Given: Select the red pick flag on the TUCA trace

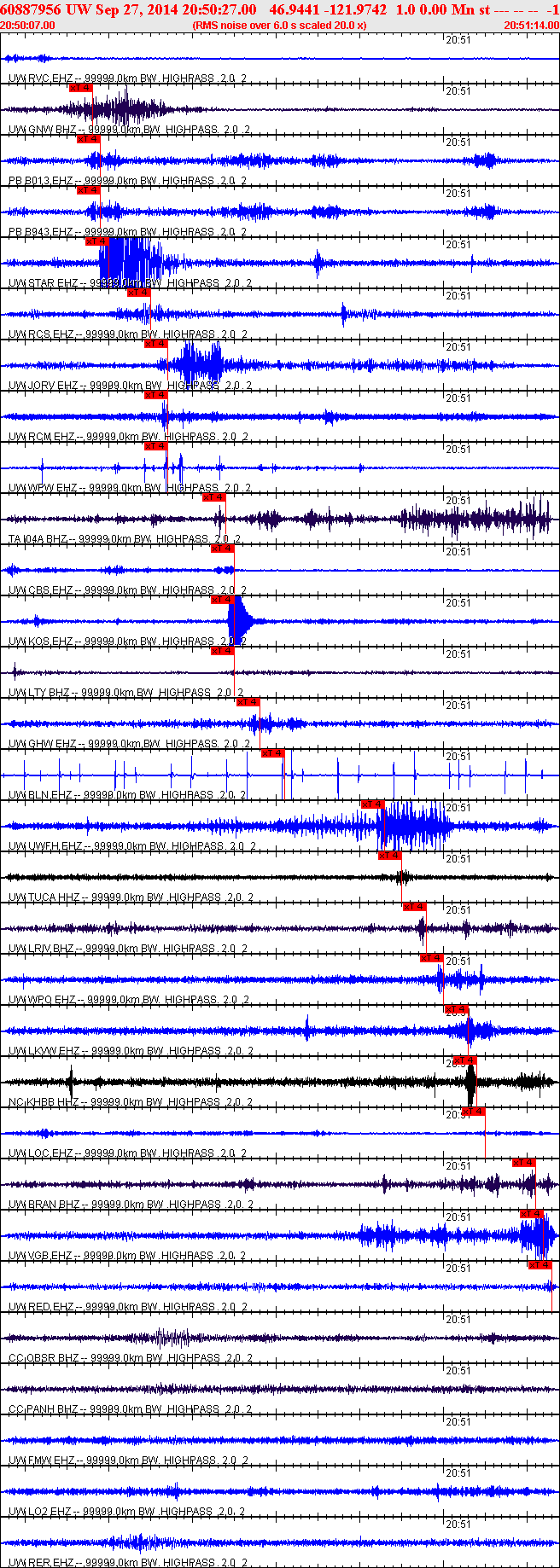Looking at the screenshot, I should (x=389, y=855).
